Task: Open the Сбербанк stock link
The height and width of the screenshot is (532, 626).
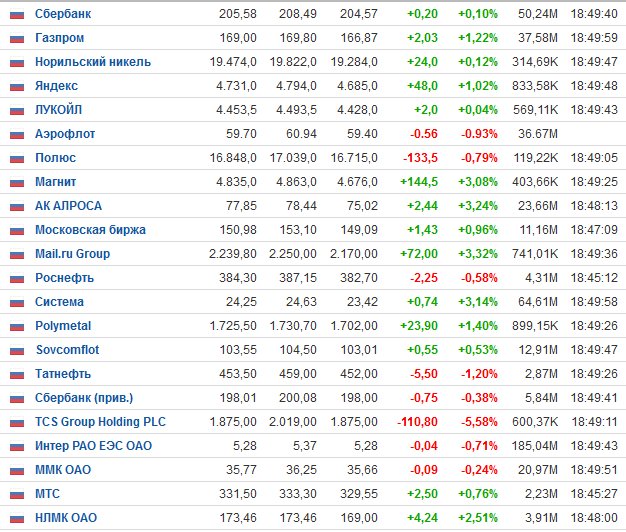Action: coord(63,14)
